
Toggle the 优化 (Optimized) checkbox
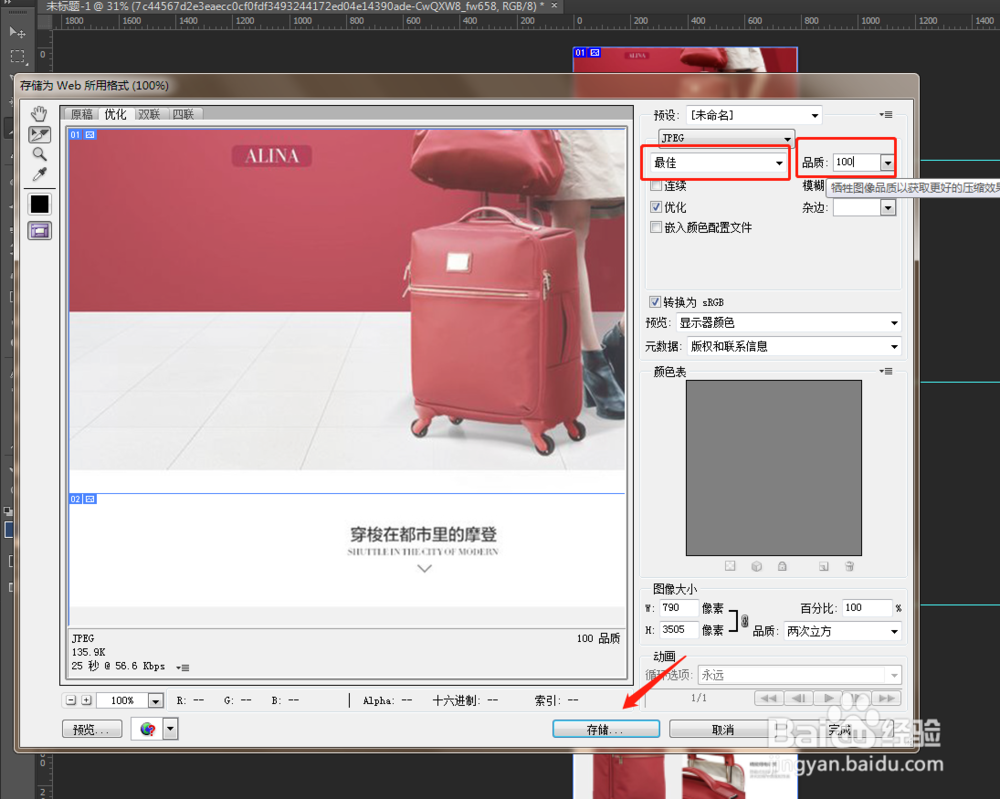656,207
